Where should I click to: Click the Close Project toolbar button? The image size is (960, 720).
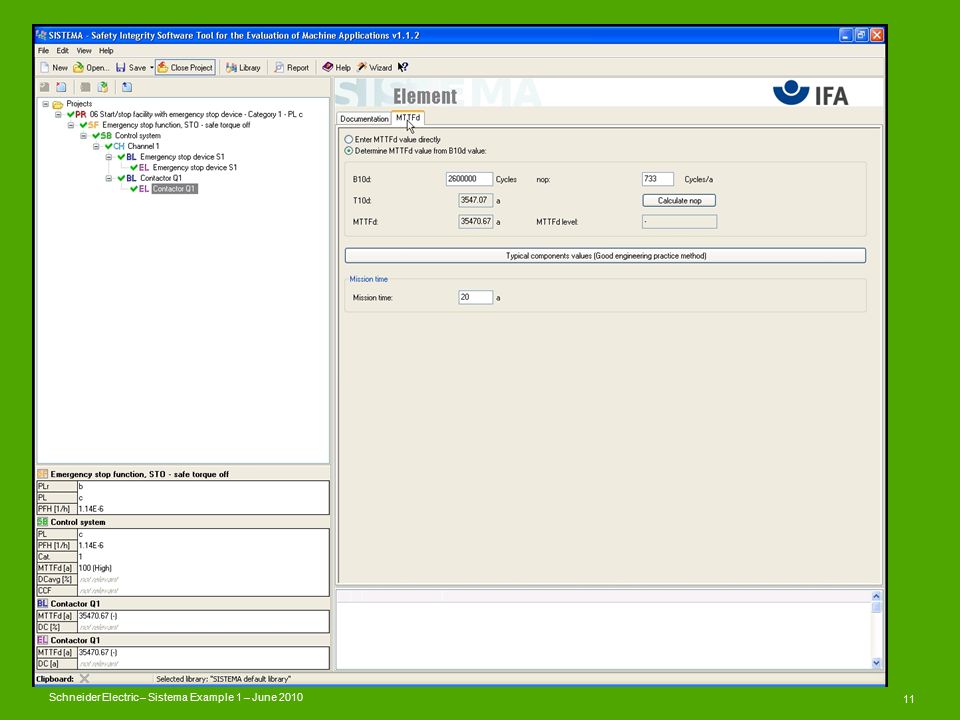point(186,67)
